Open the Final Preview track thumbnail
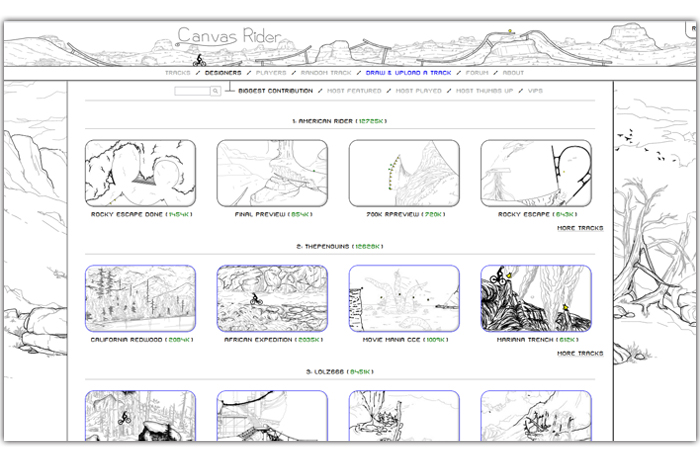Viewport: 700px width, 462px height. coord(272,173)
